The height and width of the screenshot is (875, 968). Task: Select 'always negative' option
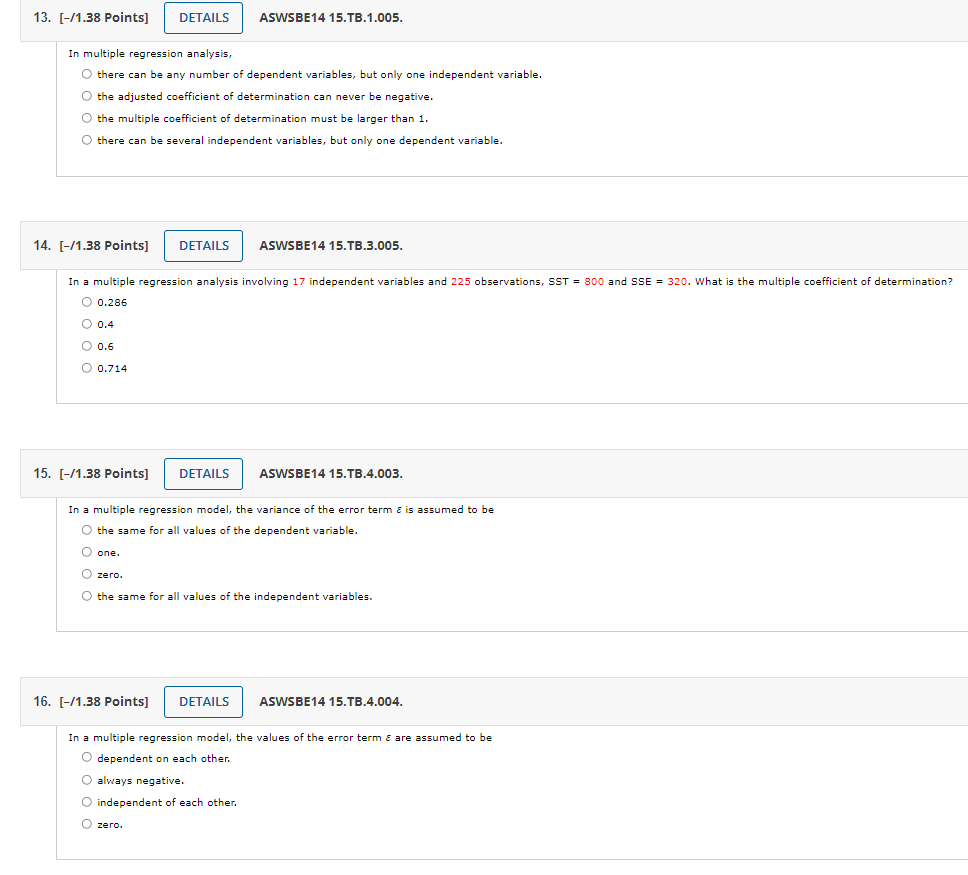(86, 780)
